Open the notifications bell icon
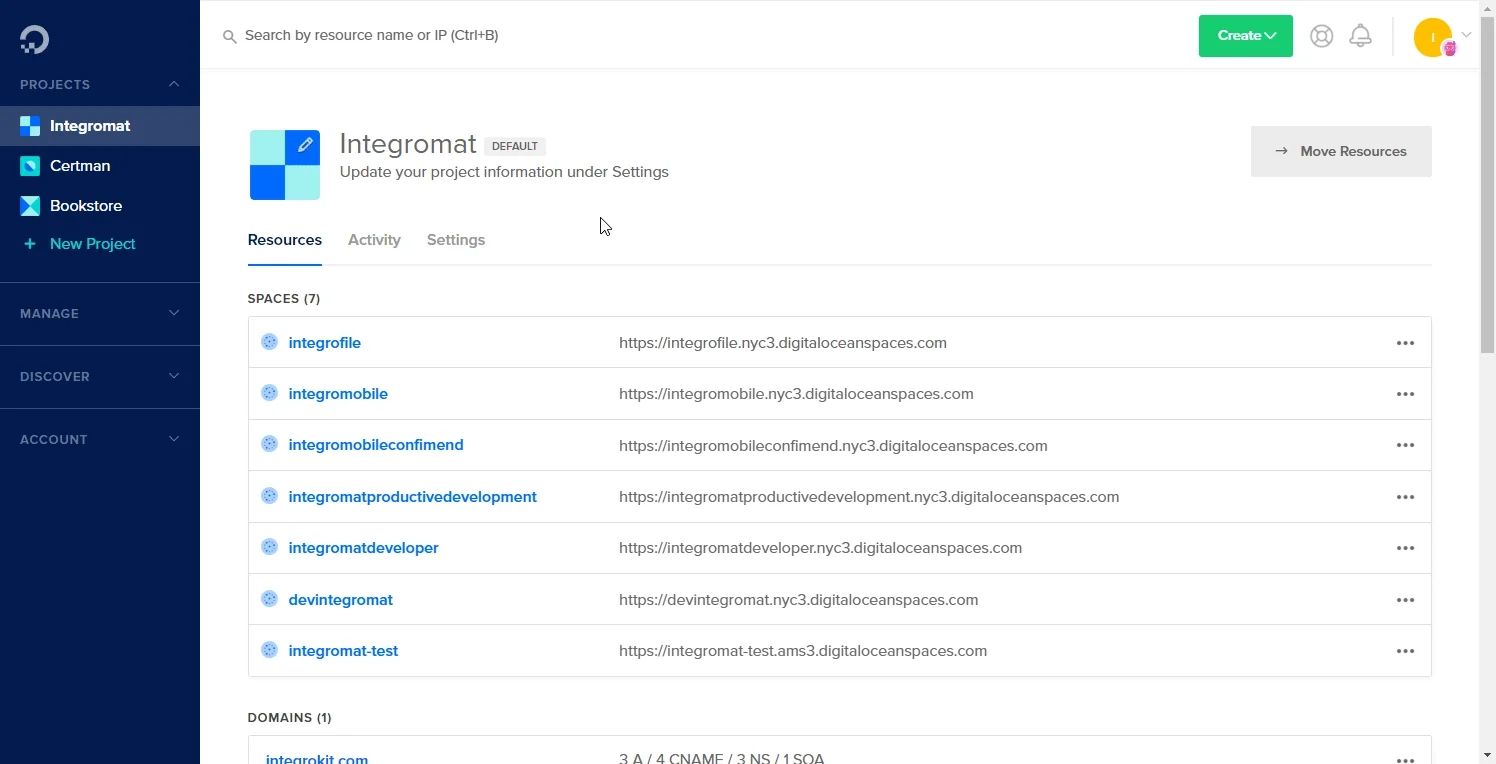1496x764 pixels. (1360, 36)
